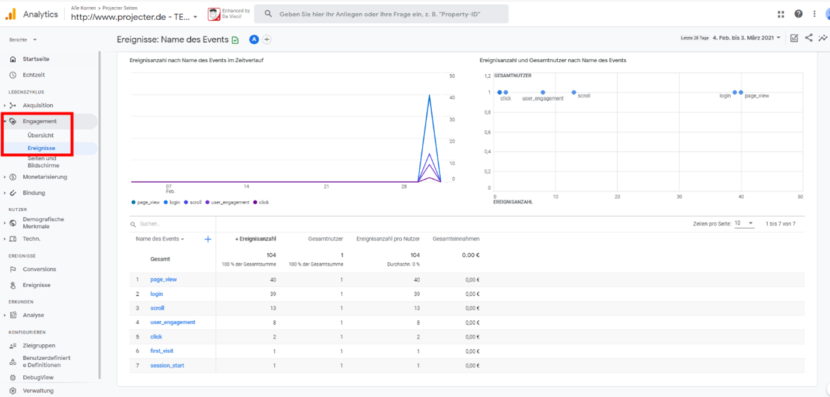Click the customize report edit icon
Viewport: 830px width, 397px height.
coord(794,38)
